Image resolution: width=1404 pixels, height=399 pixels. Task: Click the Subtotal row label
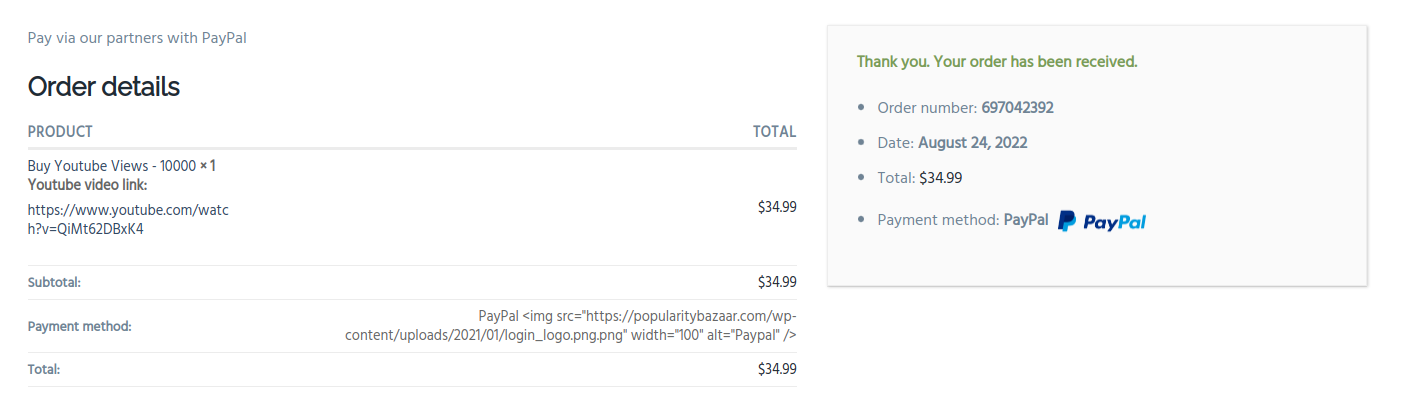tap(54, 282)
